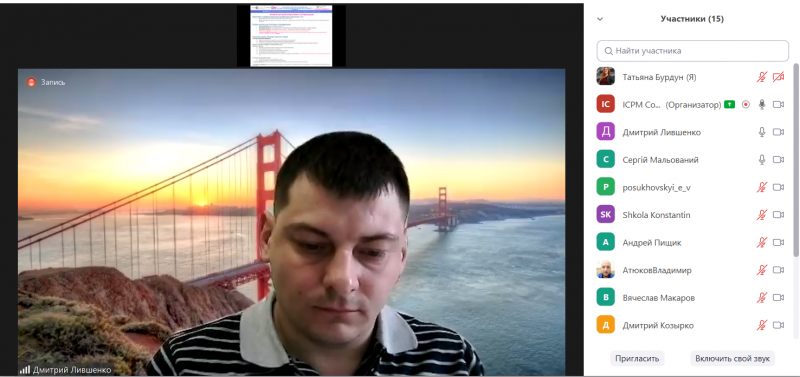The image size is (800, 377).
Task: Click the red recording indicator for ICPM organizer
Action: coord(746,105)
